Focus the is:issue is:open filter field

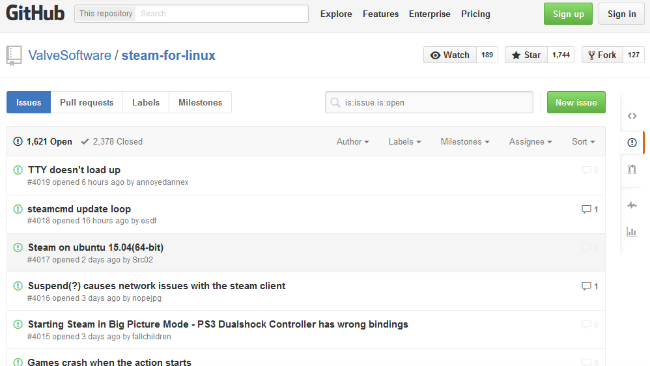(x=429, y=102)
